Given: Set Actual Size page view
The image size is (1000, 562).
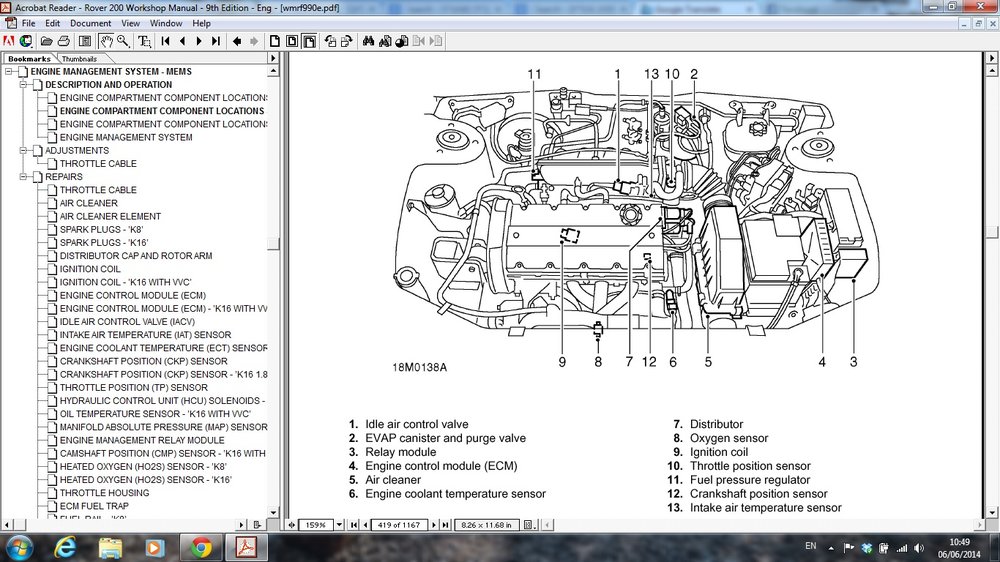Looking at the screenshot, I should [x=275, y=41].
